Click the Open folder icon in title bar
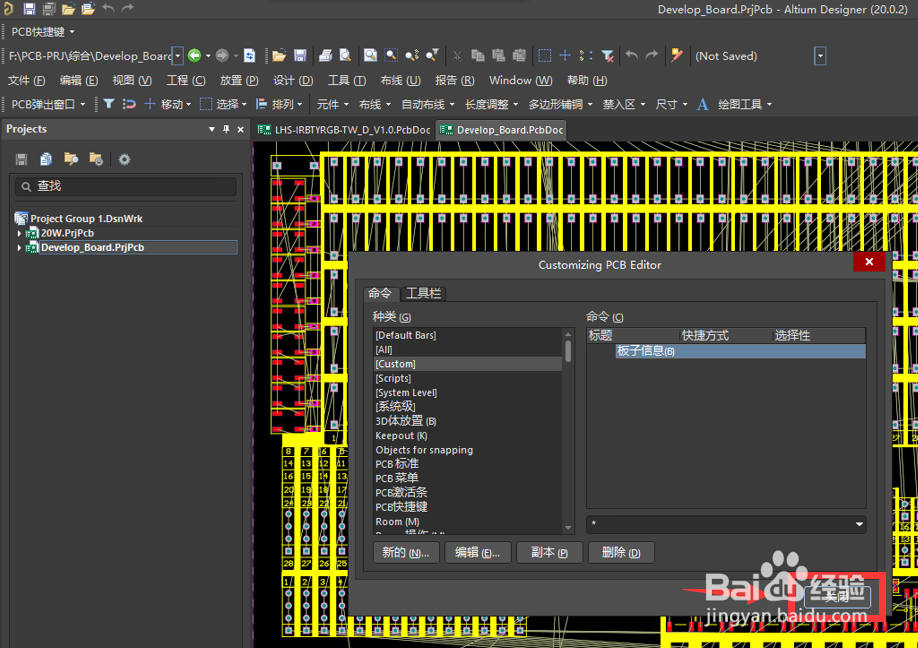The height and width of the screenshot is (648, 918). 68,9
